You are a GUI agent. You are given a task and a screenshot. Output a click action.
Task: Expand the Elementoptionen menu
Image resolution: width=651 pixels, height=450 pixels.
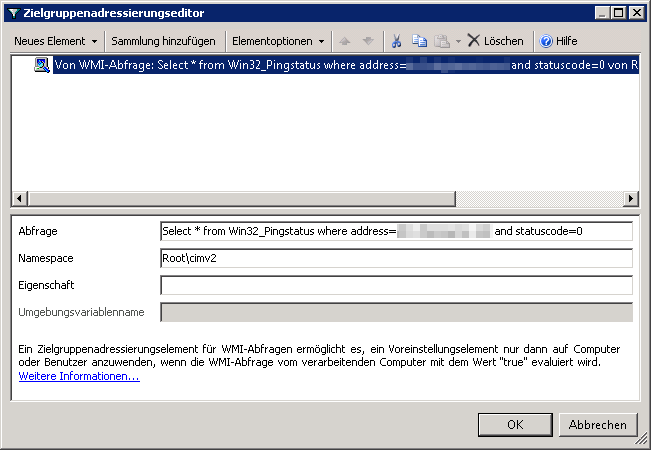(x=278, y=41)
